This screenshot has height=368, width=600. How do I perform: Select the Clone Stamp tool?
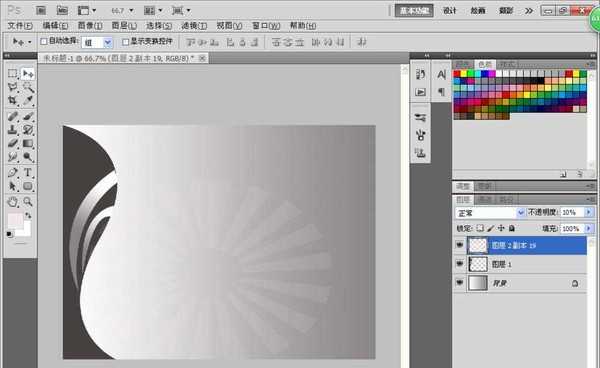tap(13, 130)
